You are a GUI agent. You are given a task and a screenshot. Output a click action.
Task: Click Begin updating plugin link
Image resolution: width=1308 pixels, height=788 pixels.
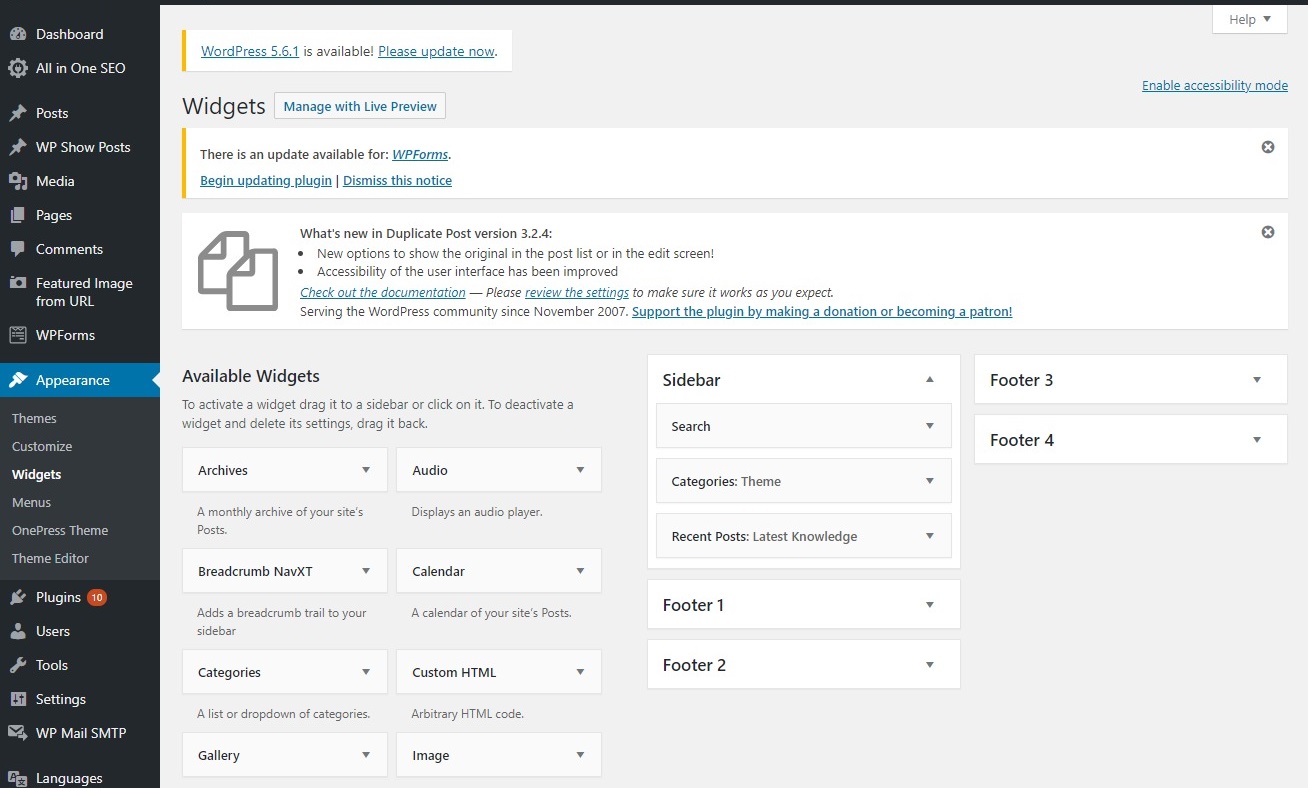tap(266, 180)
